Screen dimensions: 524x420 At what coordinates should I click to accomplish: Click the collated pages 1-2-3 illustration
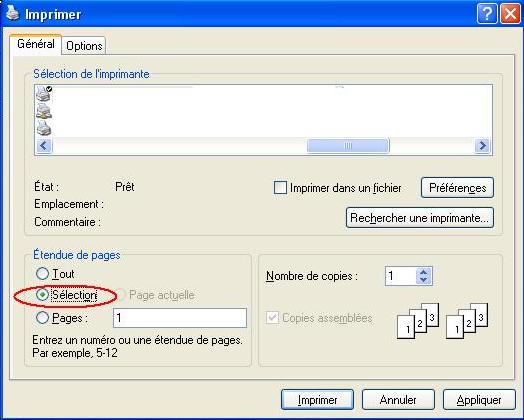tap(442, 321)
